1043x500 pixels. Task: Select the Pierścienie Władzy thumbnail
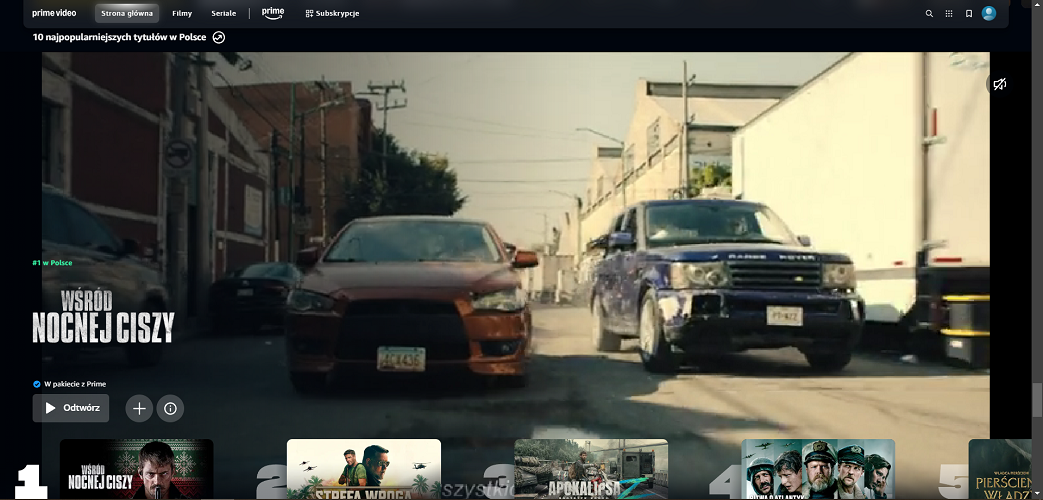[1005, 470]
